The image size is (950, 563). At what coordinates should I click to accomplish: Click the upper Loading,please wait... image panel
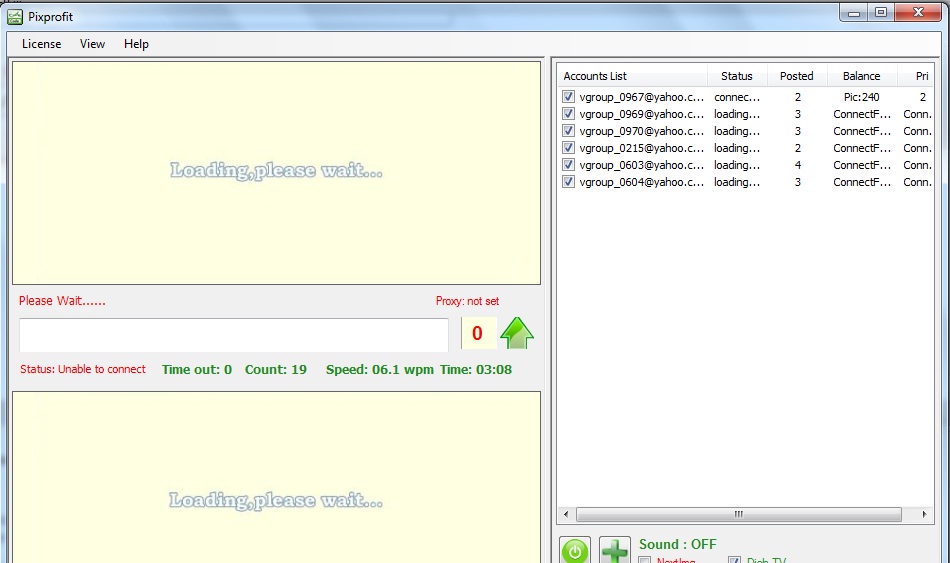point(276,173)
